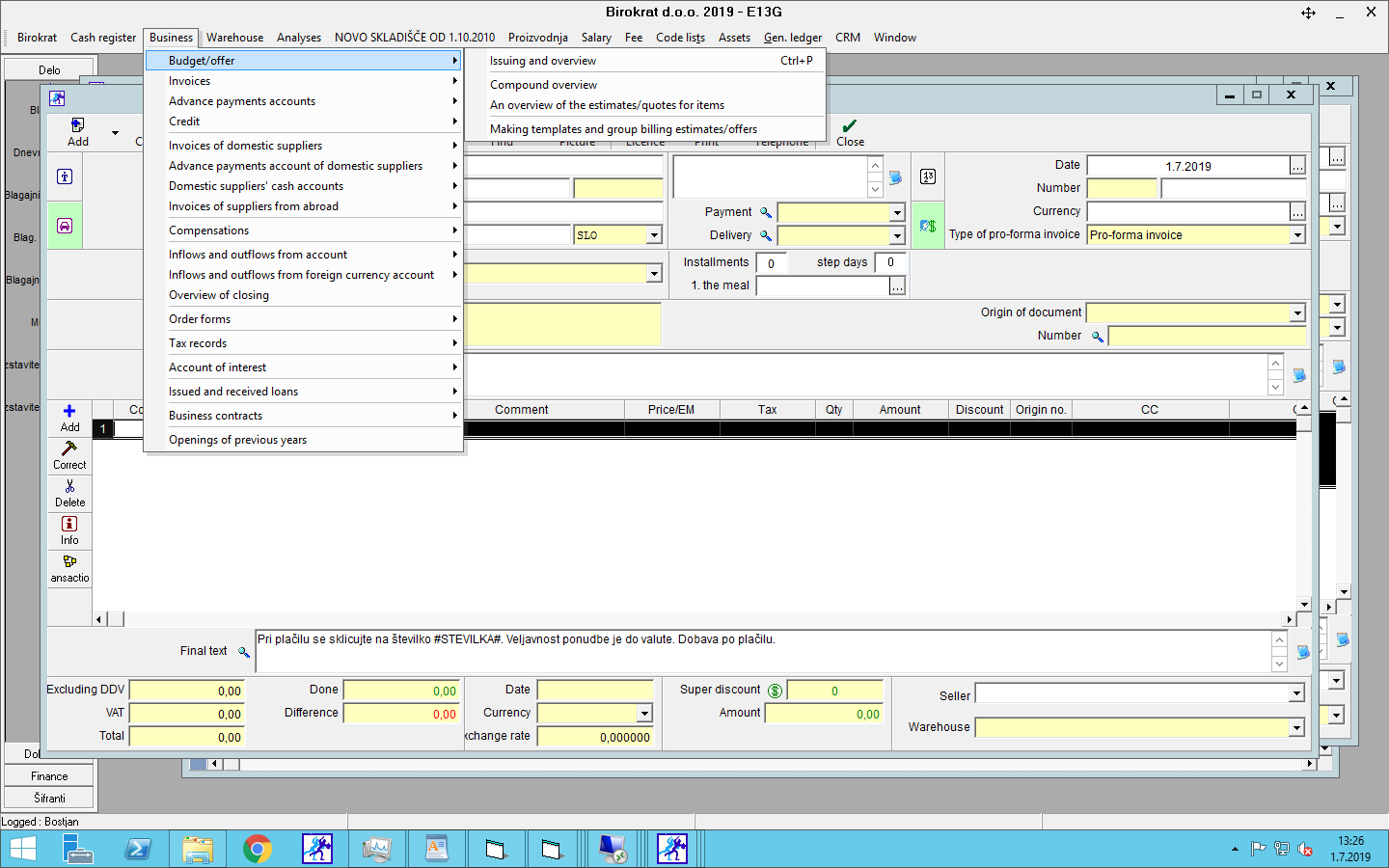Open the Analyses menu

click(299, 38)
